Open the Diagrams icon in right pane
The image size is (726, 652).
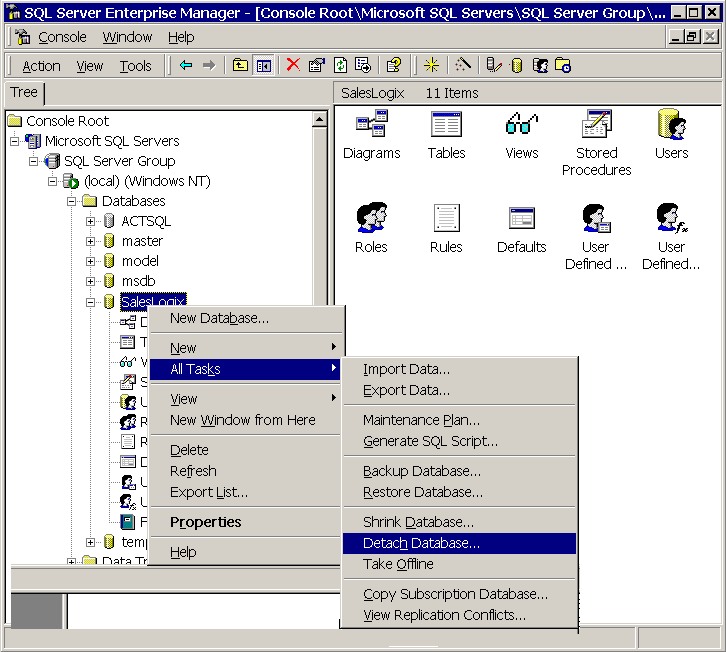[x=372, y=124]
